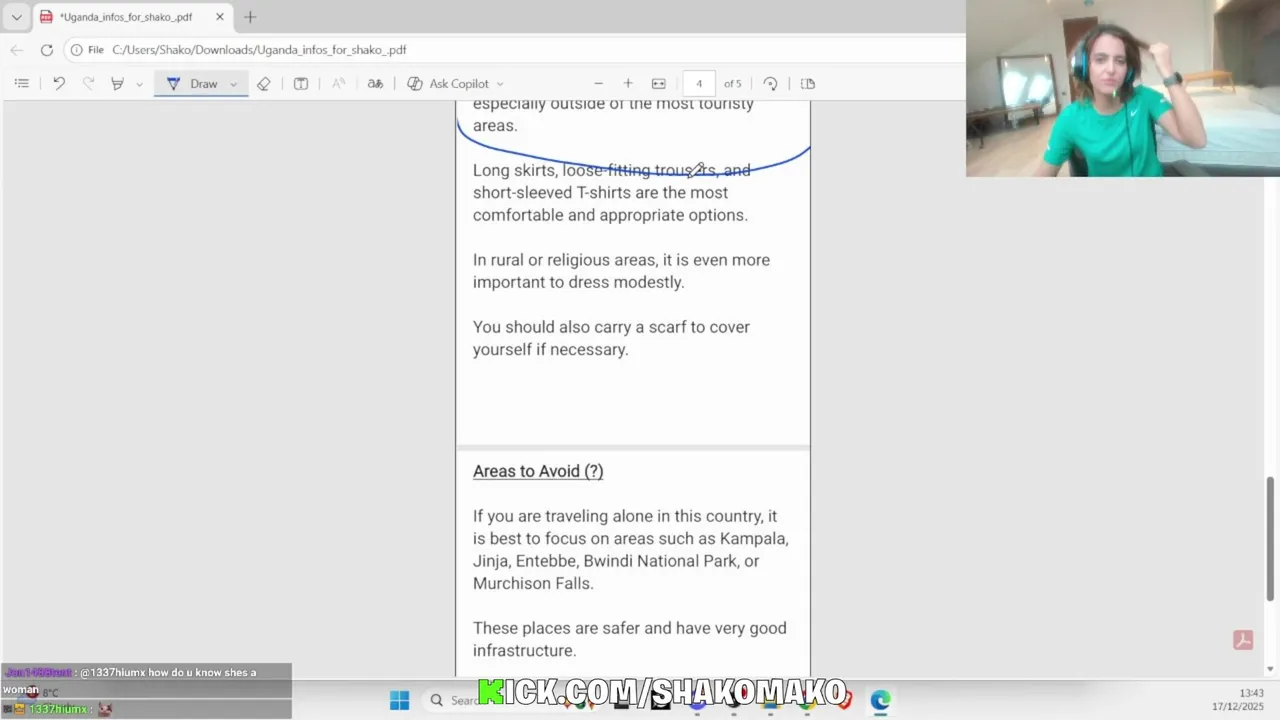Undo the last drawing stroke
1280x720 pixels.
59,84
